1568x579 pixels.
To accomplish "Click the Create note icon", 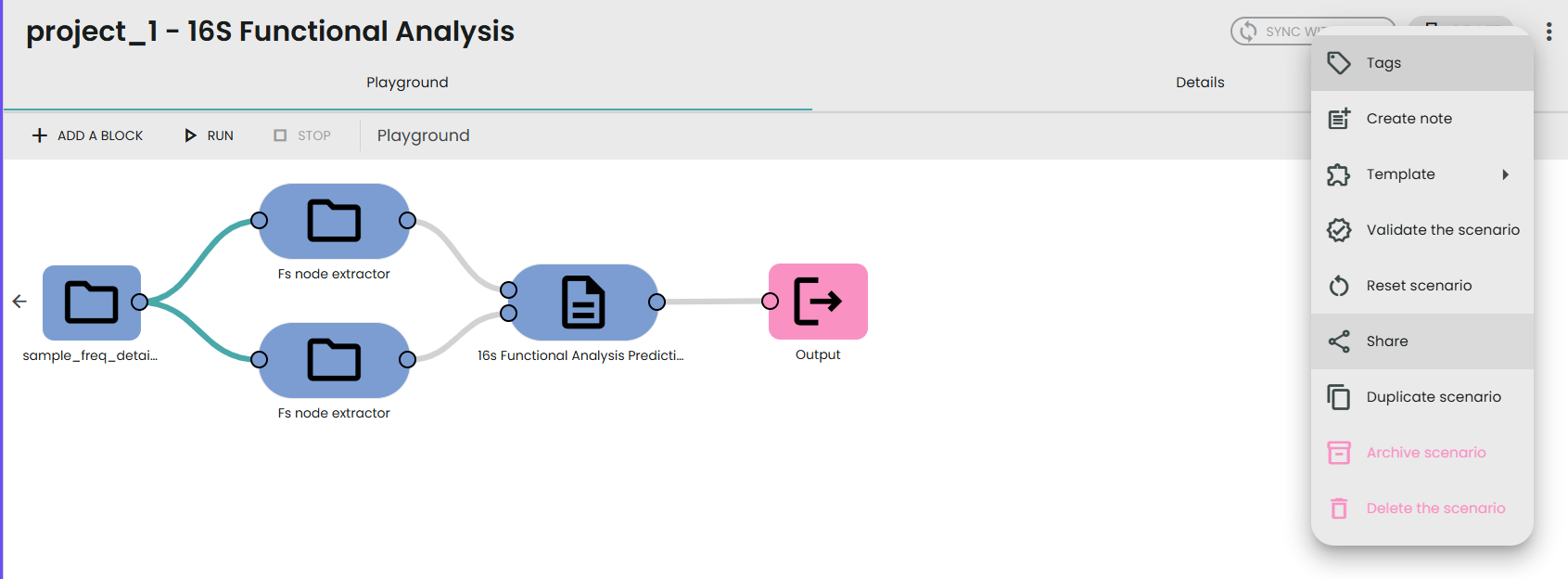I will [1338, 119].
